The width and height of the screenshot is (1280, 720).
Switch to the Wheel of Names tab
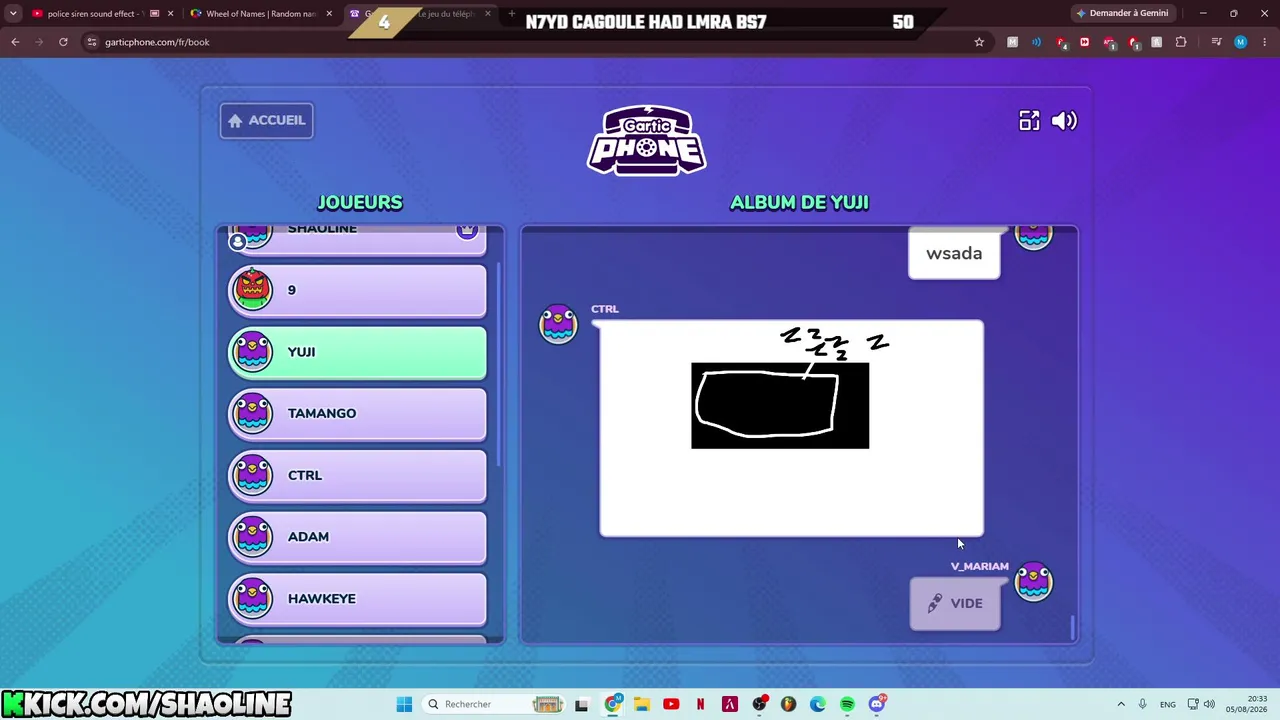click(x=261, y=14)
